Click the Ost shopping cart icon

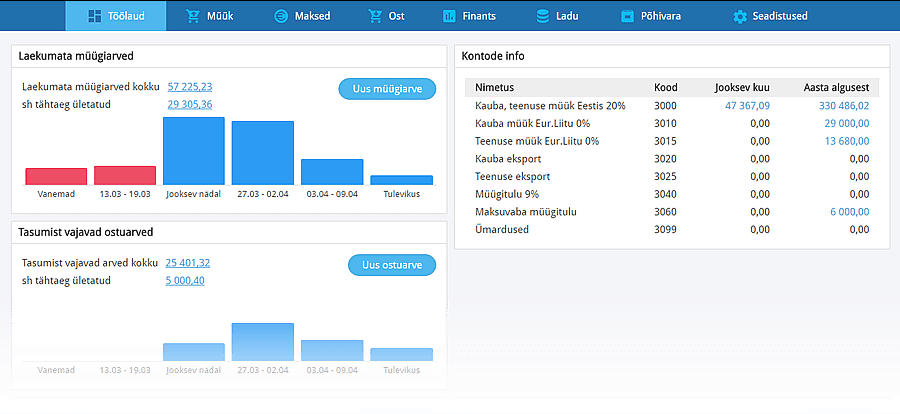click(374, 16)
